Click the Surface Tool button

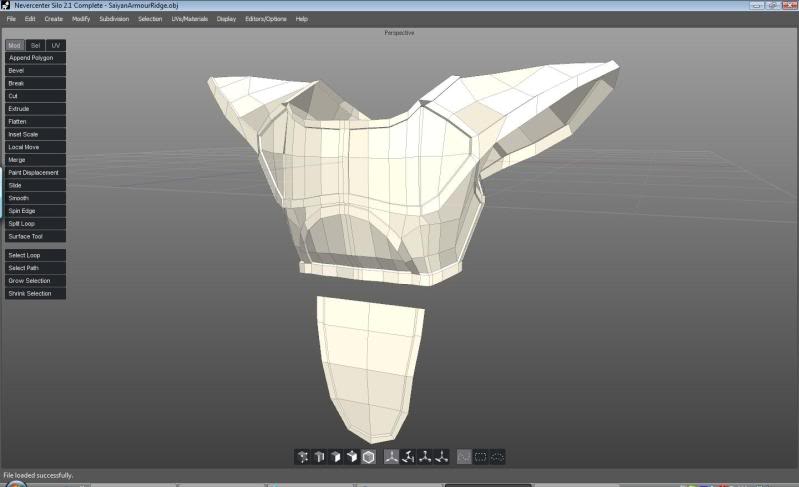35,236
